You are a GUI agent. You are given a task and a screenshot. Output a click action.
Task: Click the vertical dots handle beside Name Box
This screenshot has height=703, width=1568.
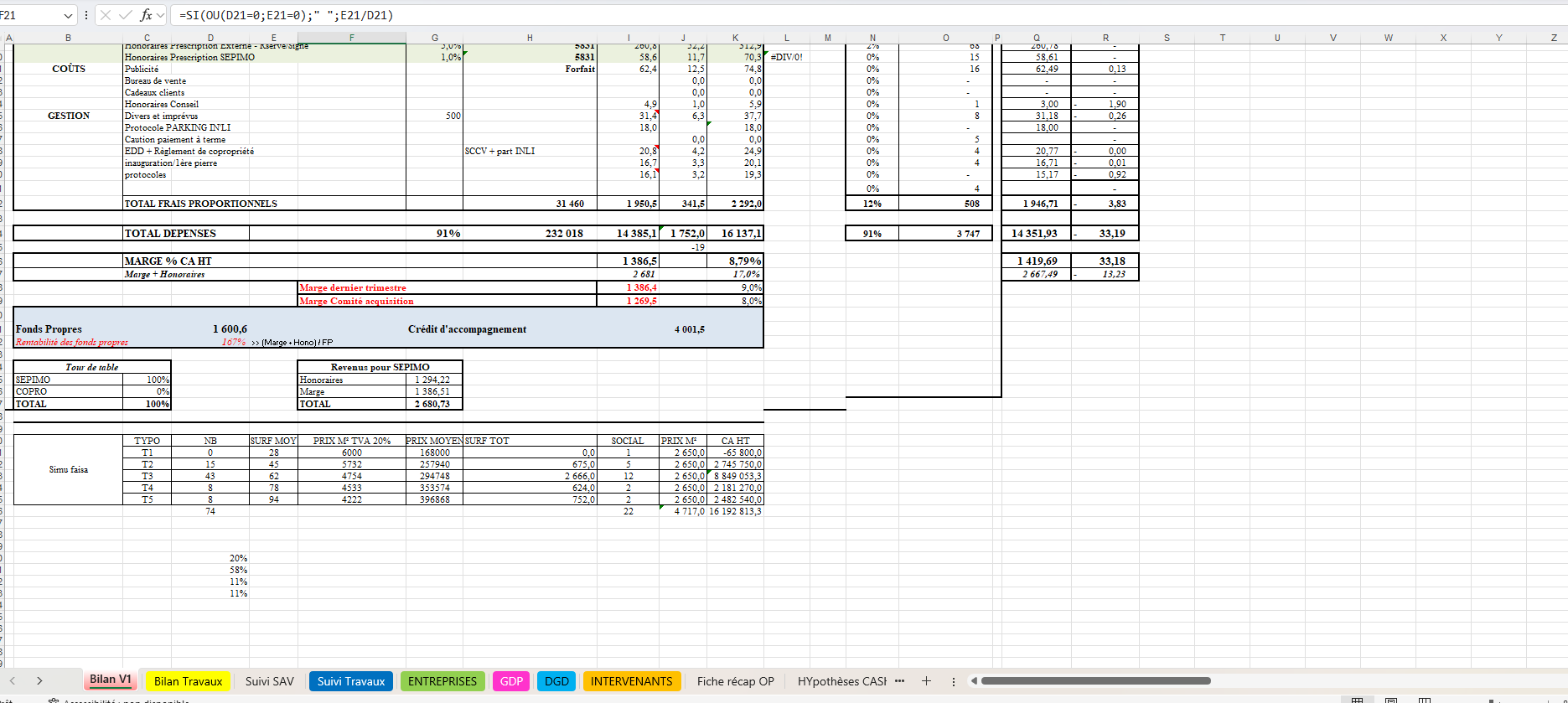pos(86,15)
